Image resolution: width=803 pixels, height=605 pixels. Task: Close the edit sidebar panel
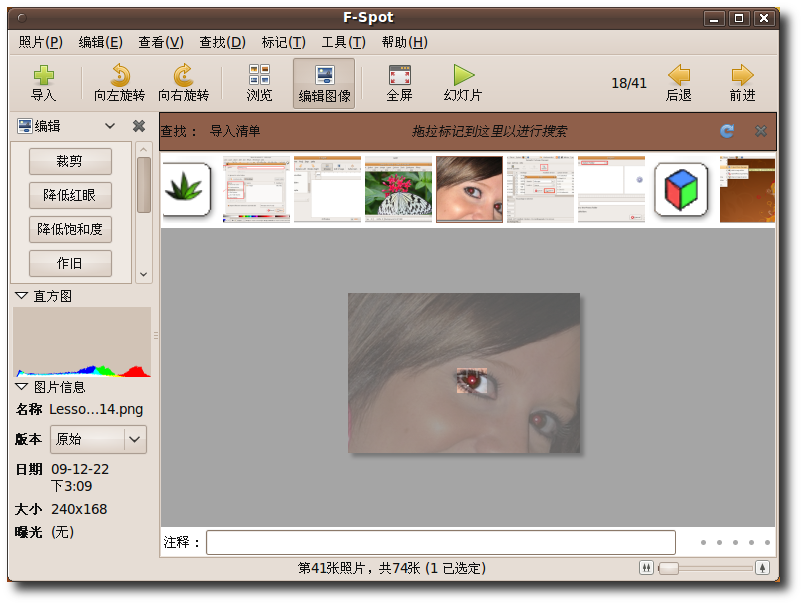[139, 126]
